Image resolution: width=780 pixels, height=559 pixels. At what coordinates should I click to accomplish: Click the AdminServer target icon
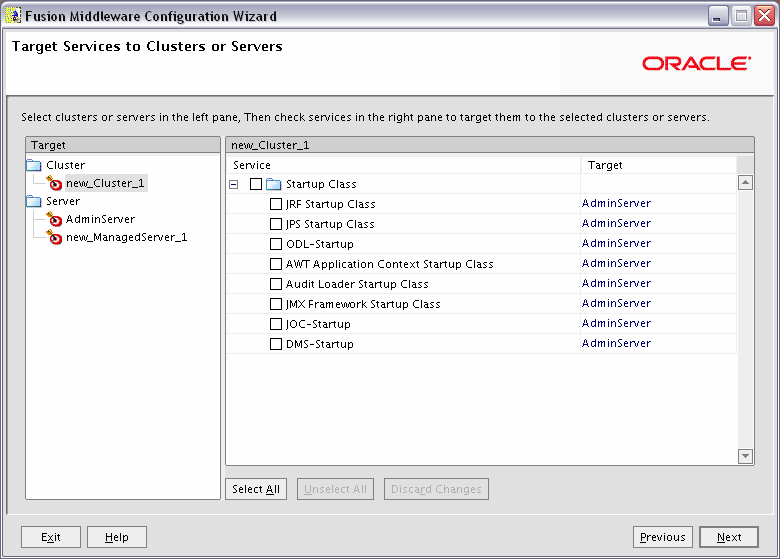pos(54,219)
